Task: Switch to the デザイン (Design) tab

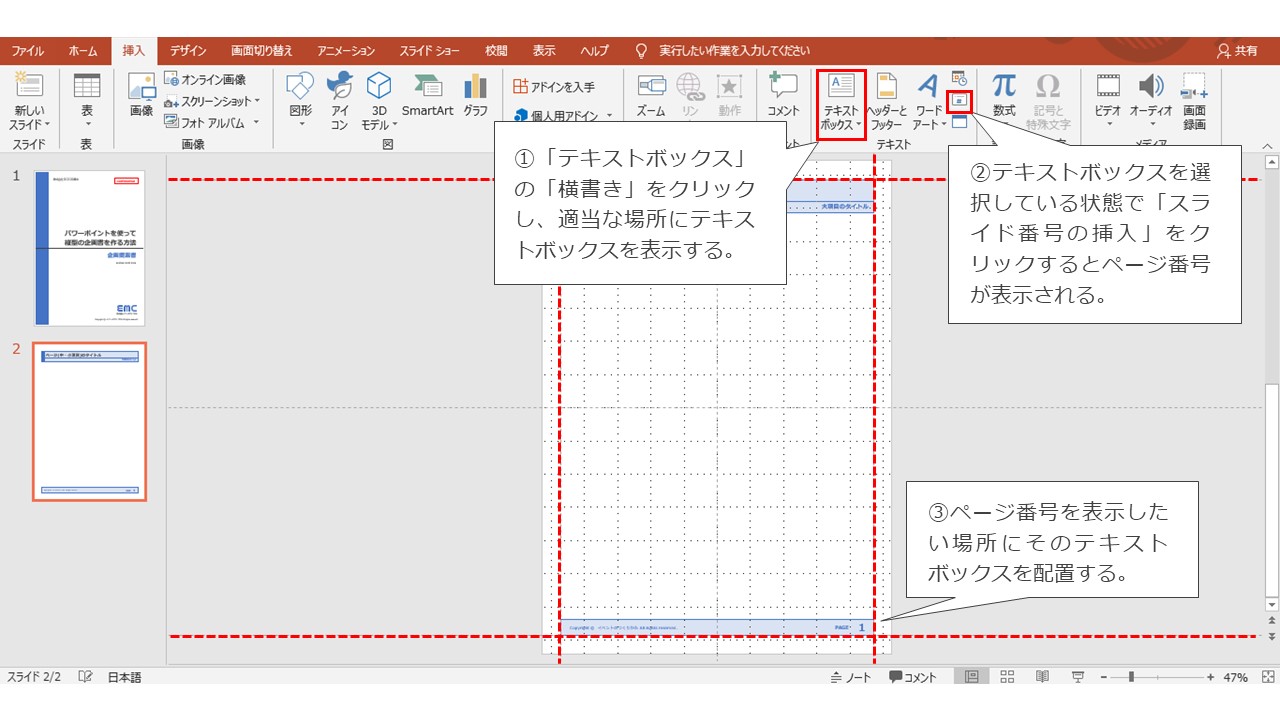Action: tap(188, 51)
